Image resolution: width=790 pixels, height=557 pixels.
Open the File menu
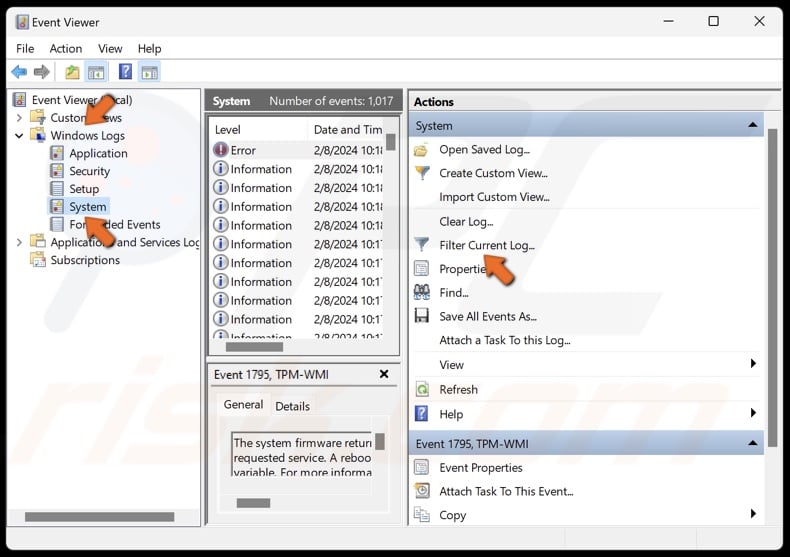coord(25,49)
